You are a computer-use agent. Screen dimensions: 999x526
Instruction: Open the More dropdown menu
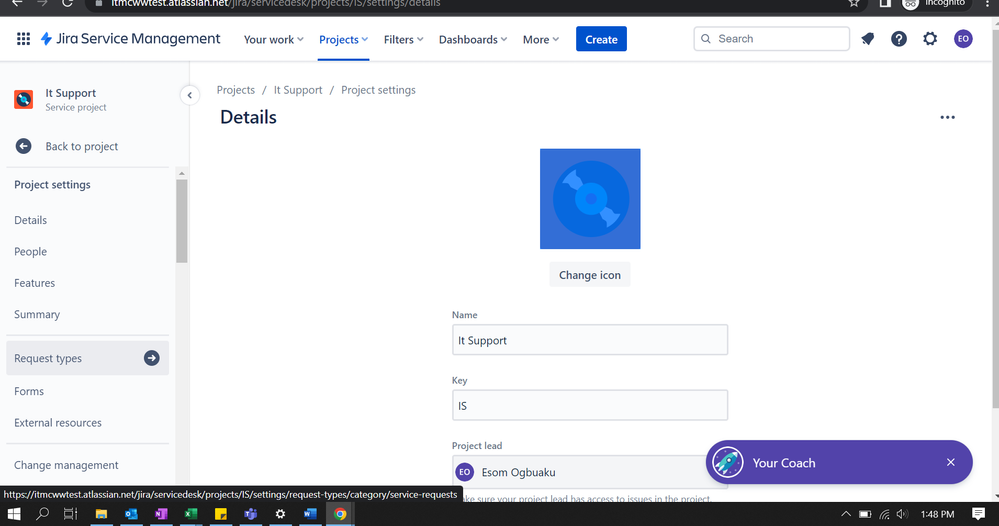[541, 39]
